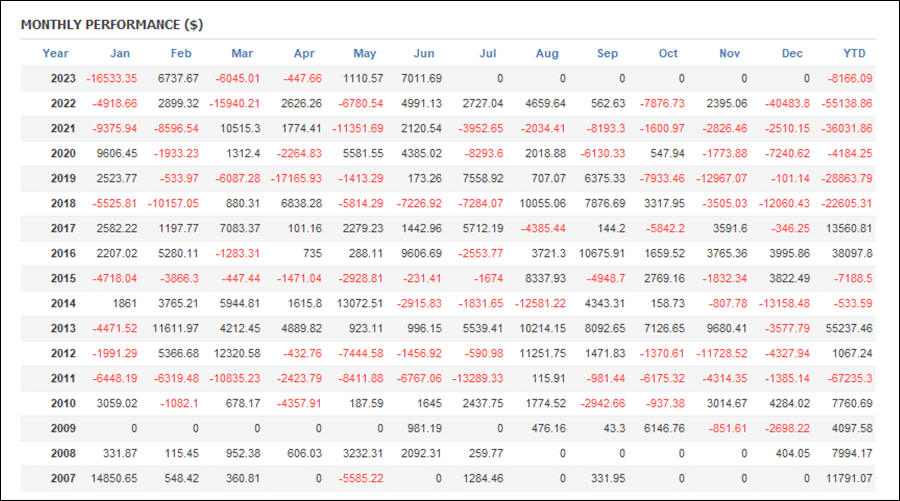Image resolution: width=900 pixels, height=501 pixels.
Task: Select 2013 YTD value 55237.46
Action: point(849,328)
